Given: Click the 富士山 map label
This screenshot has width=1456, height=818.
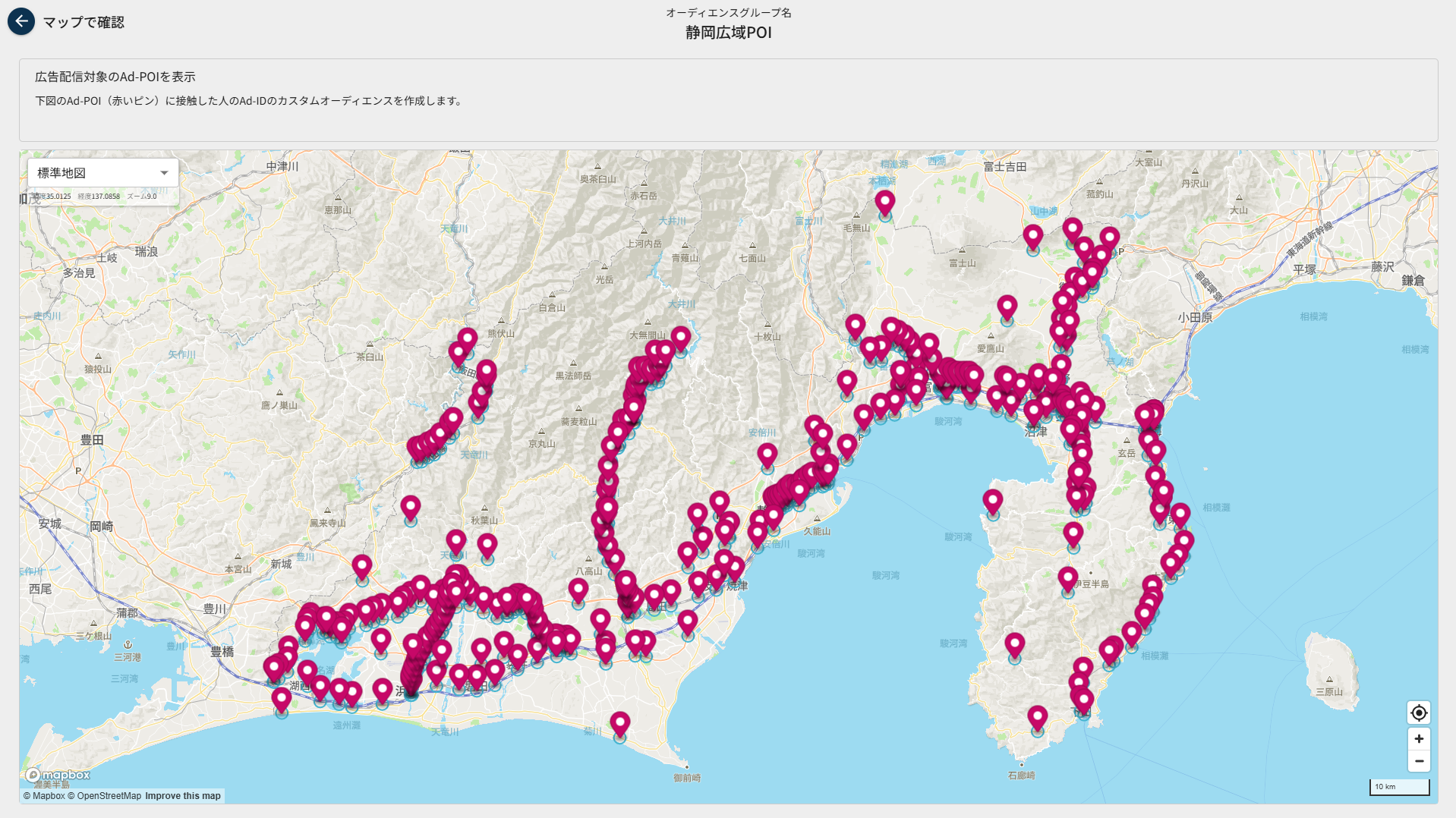Looking at the screenshot, I should click(x=962, y=263).
